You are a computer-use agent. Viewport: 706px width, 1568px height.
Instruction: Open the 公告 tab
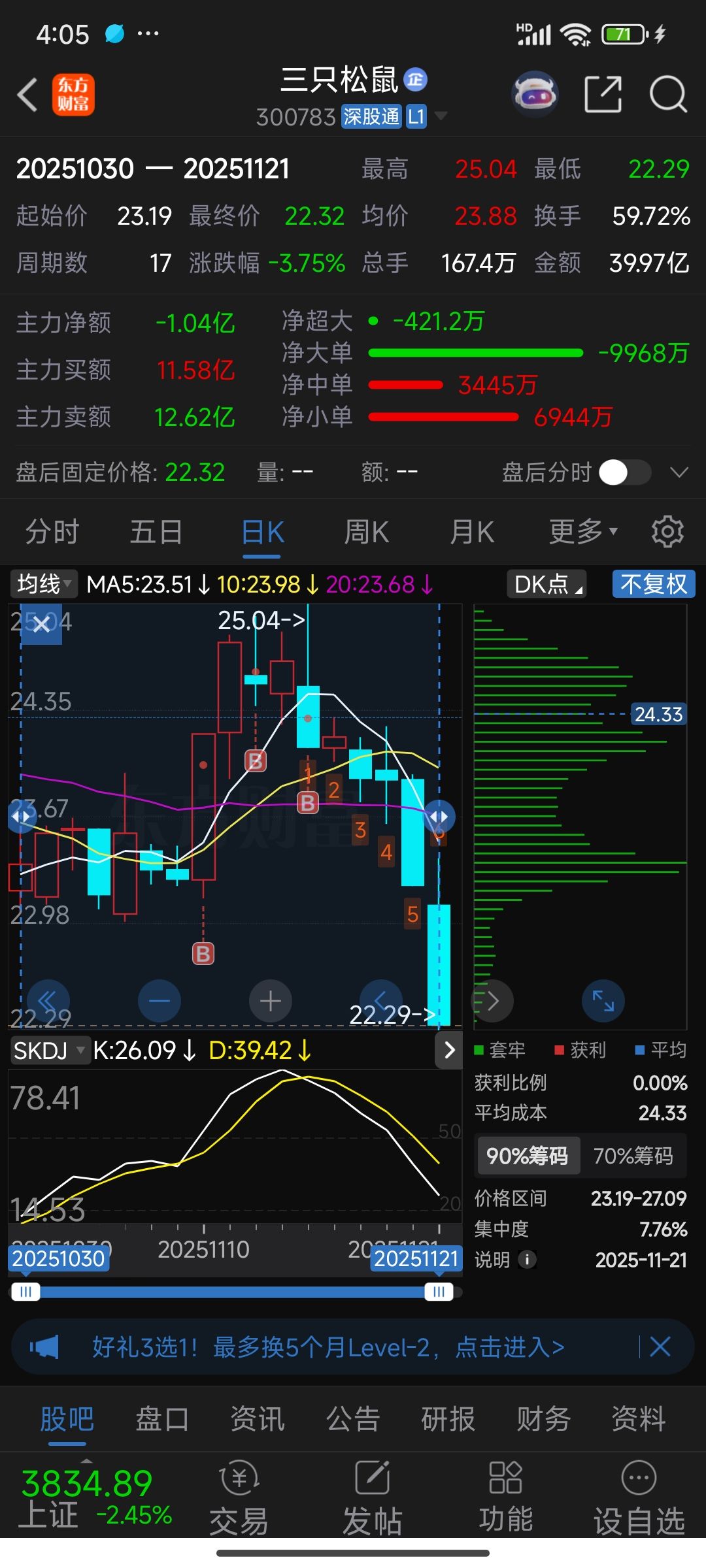point(353,1419)
